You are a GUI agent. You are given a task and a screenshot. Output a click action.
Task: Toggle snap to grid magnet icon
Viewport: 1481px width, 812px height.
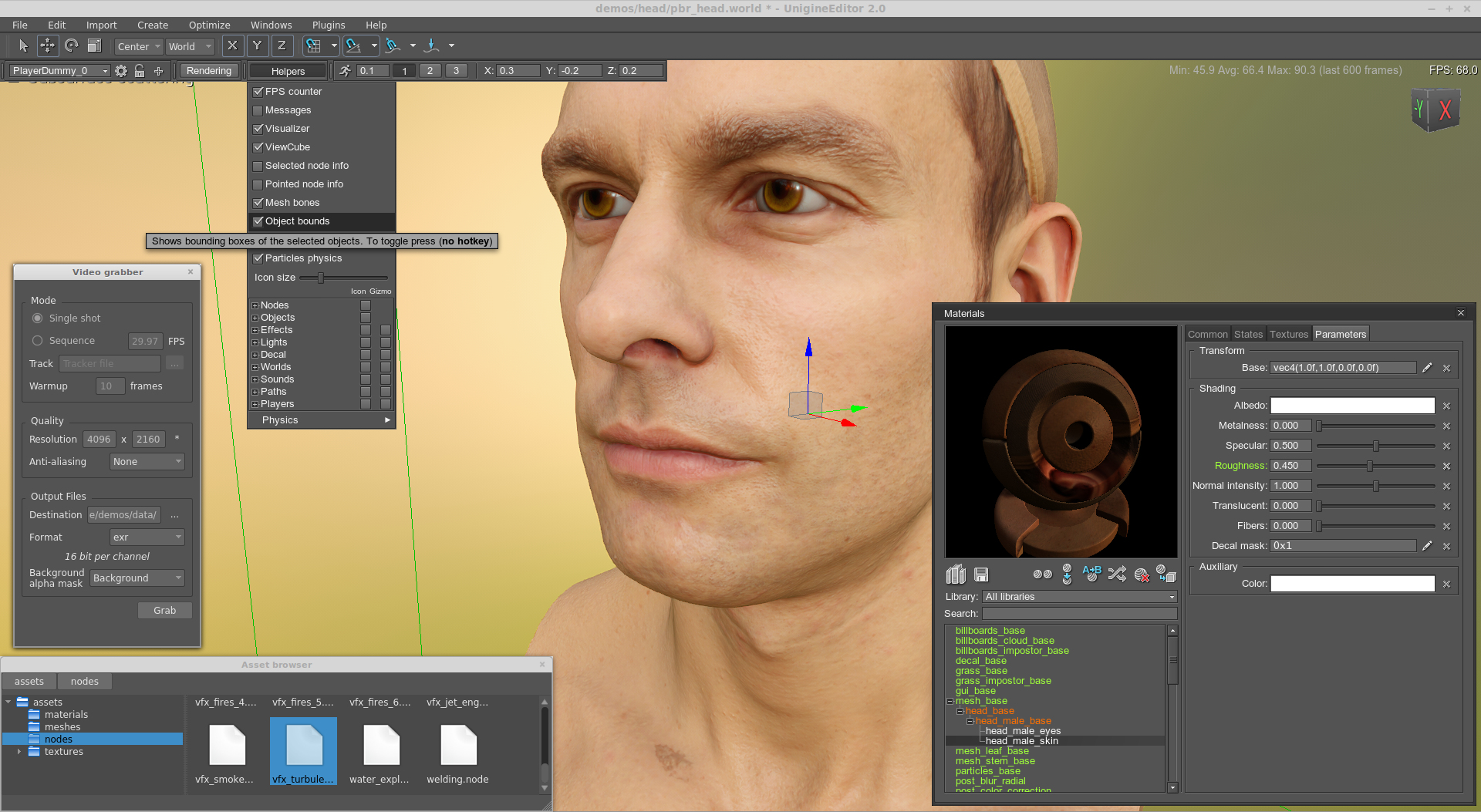[313, 46]
